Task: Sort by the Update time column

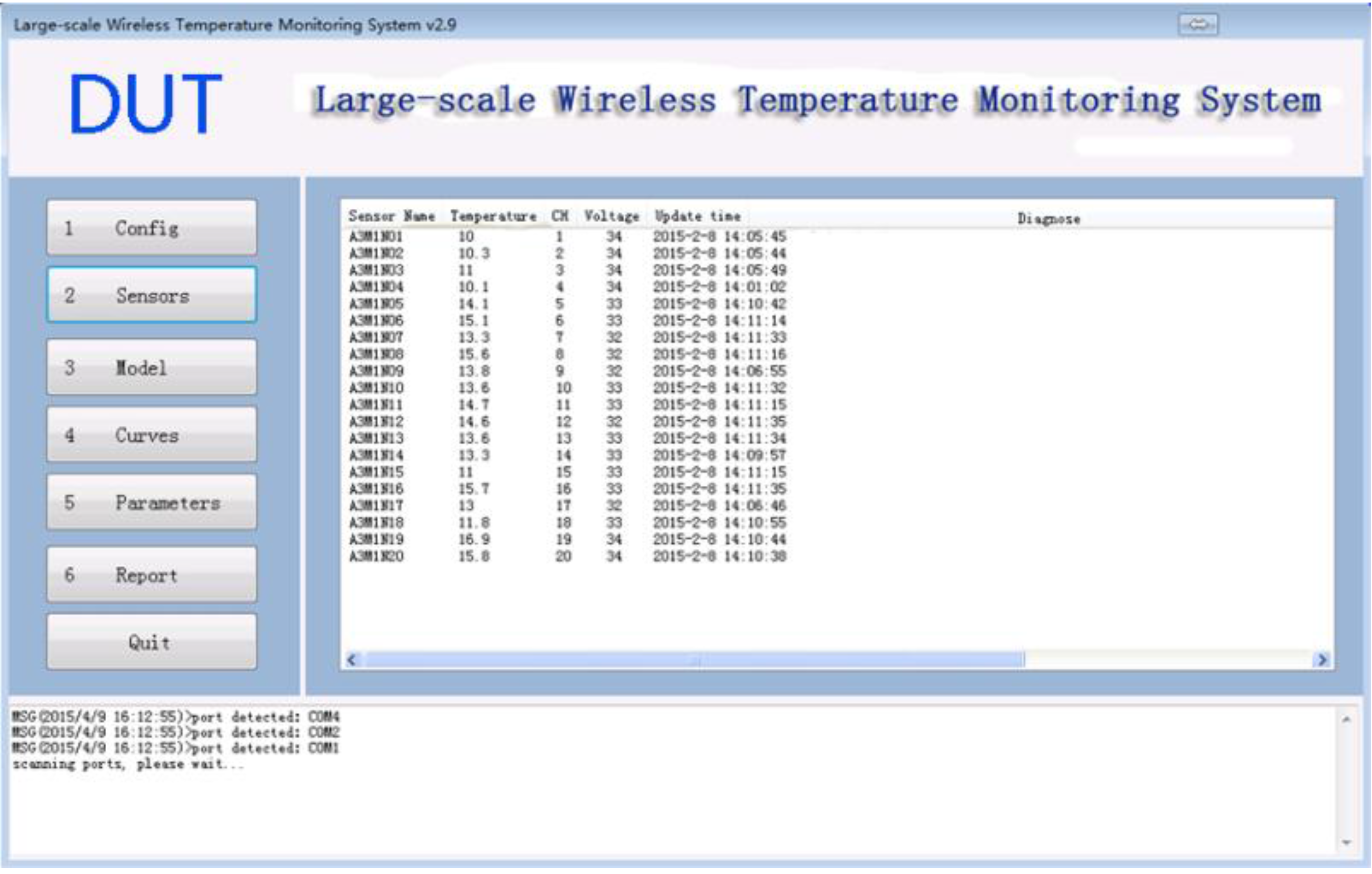Action: pyautogui.click(x=697, y=216)
